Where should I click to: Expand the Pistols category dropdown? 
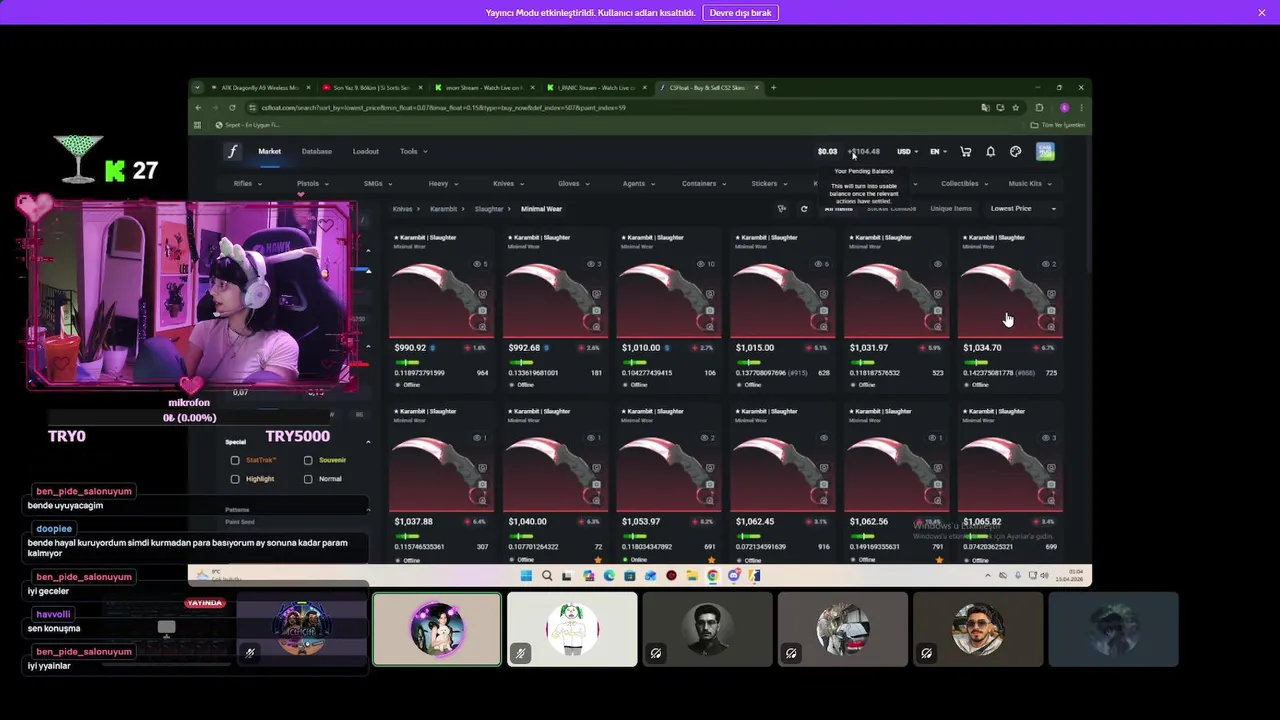point(313,184)
